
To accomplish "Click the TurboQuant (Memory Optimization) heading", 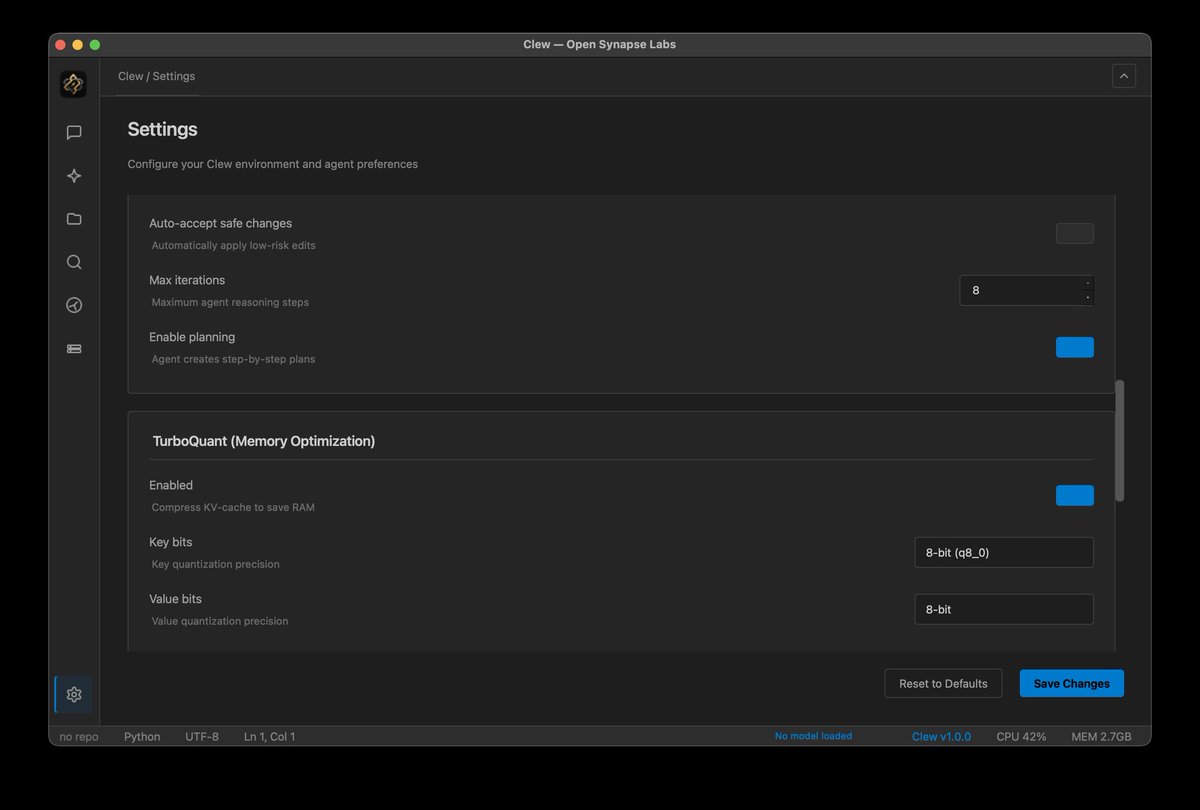I will tap(264, 441).
